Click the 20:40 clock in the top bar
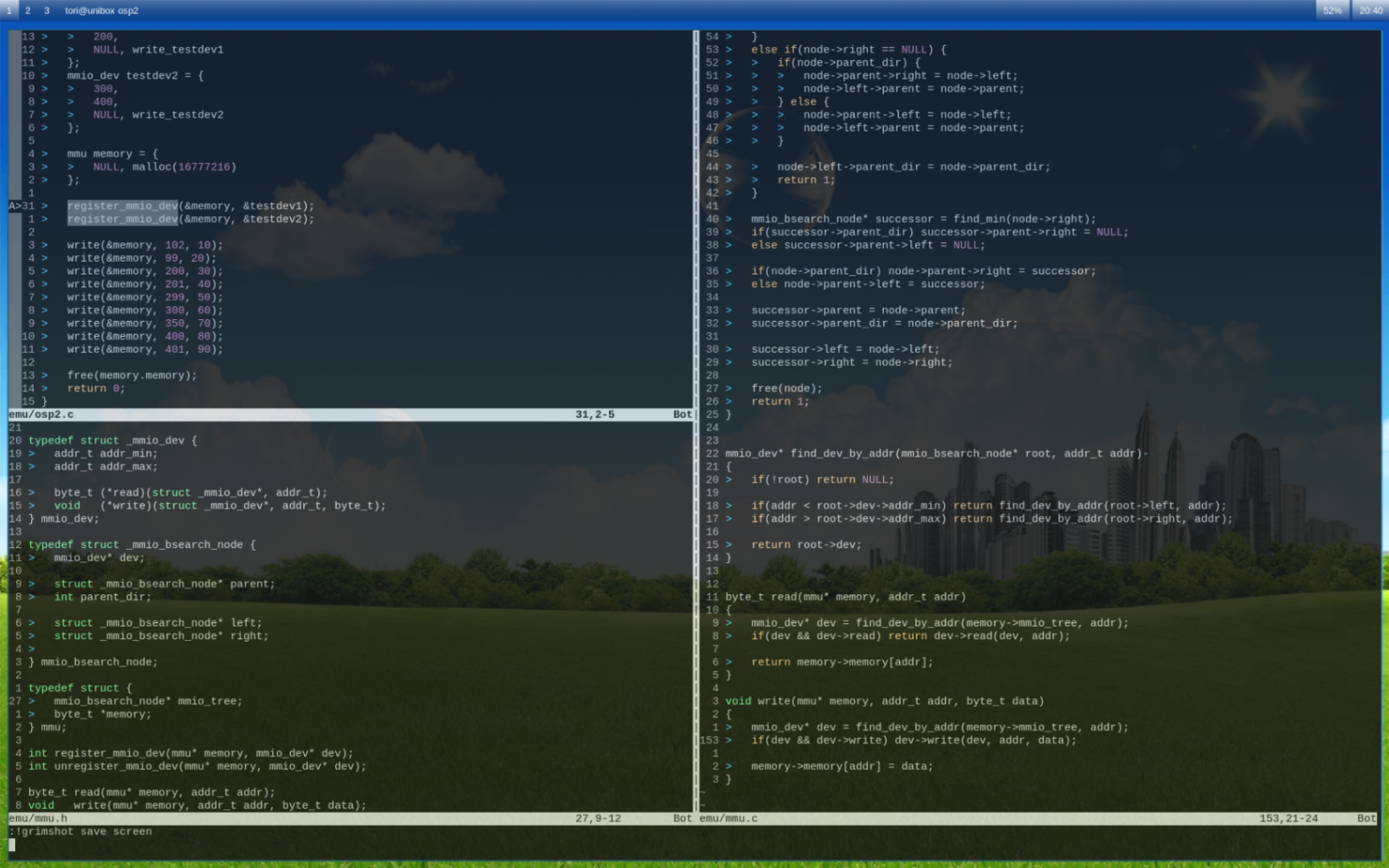 click(x=1370, y=10)
